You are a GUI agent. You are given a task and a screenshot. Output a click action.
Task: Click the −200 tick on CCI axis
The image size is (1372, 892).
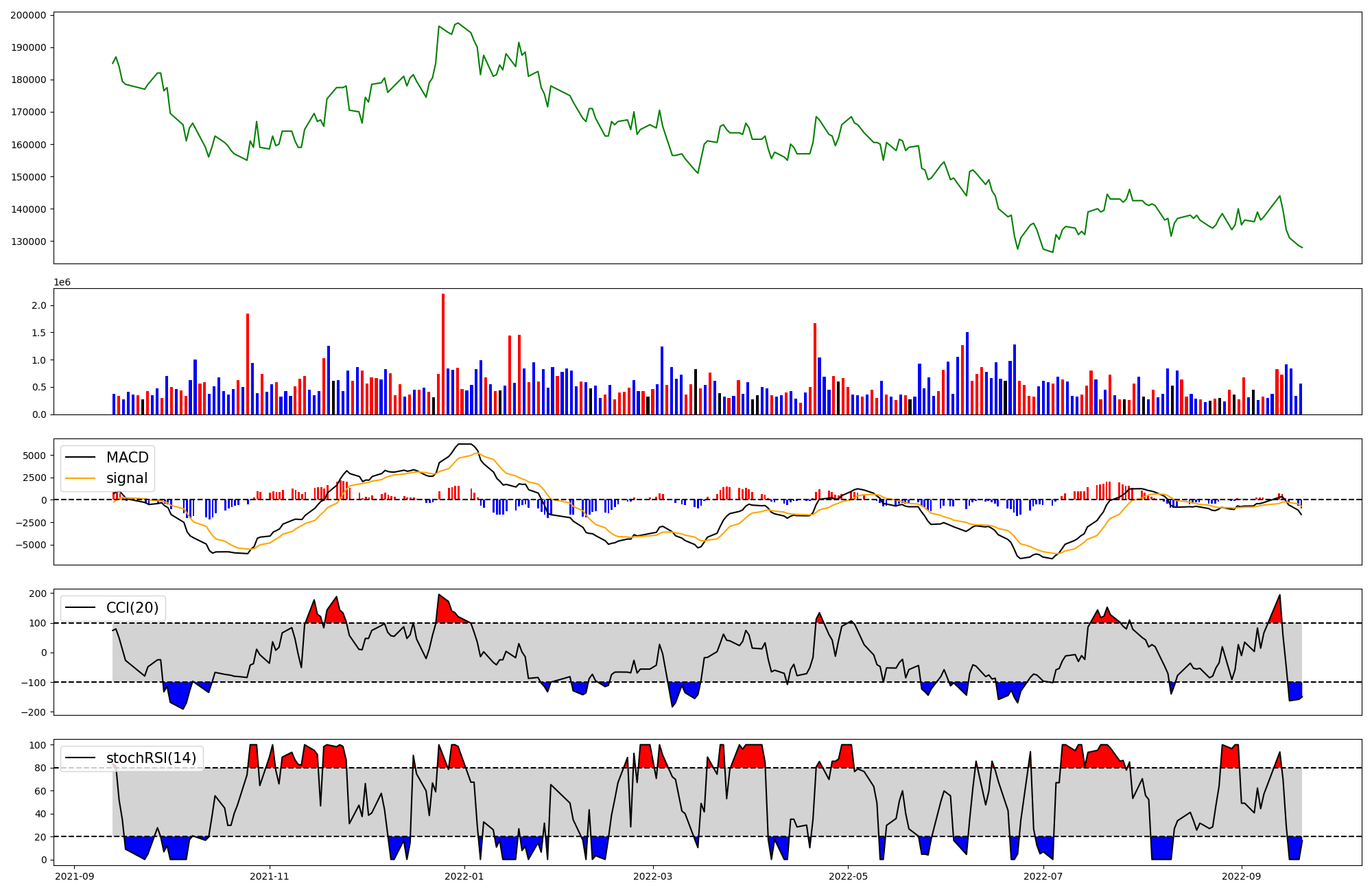pyautogui.click(x=33, y=712)
